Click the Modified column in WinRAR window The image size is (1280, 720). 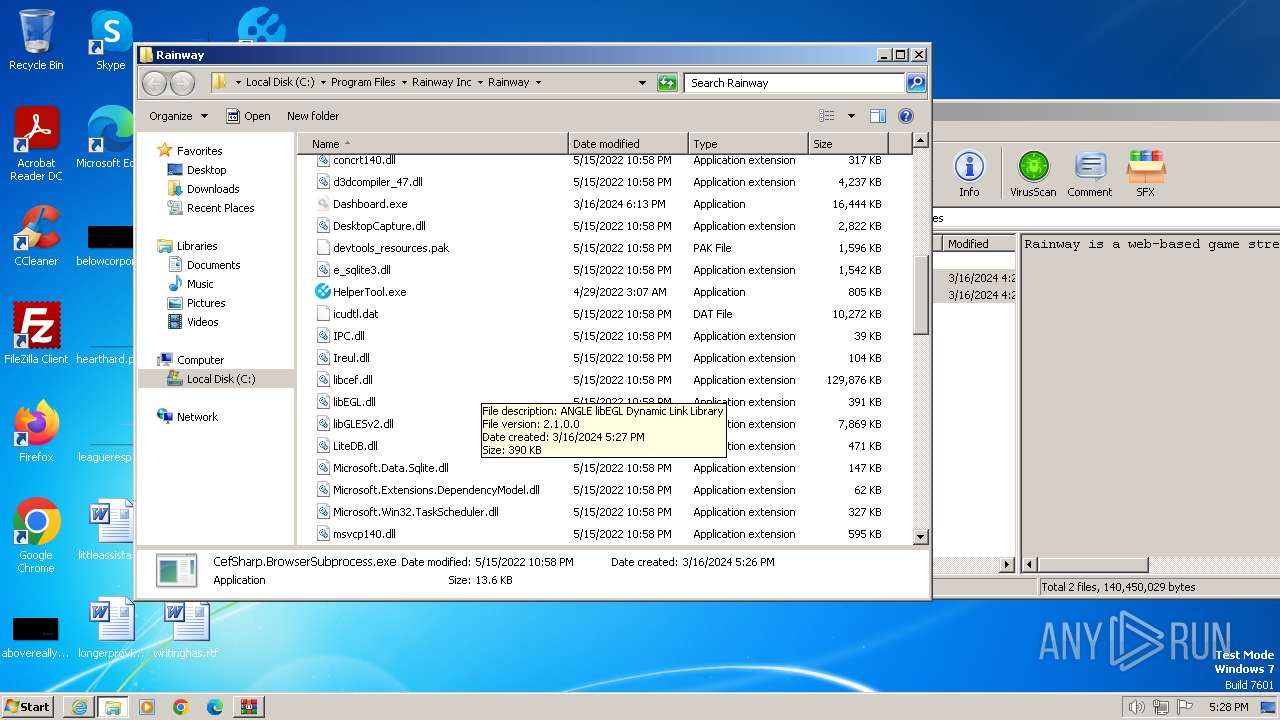978,244
